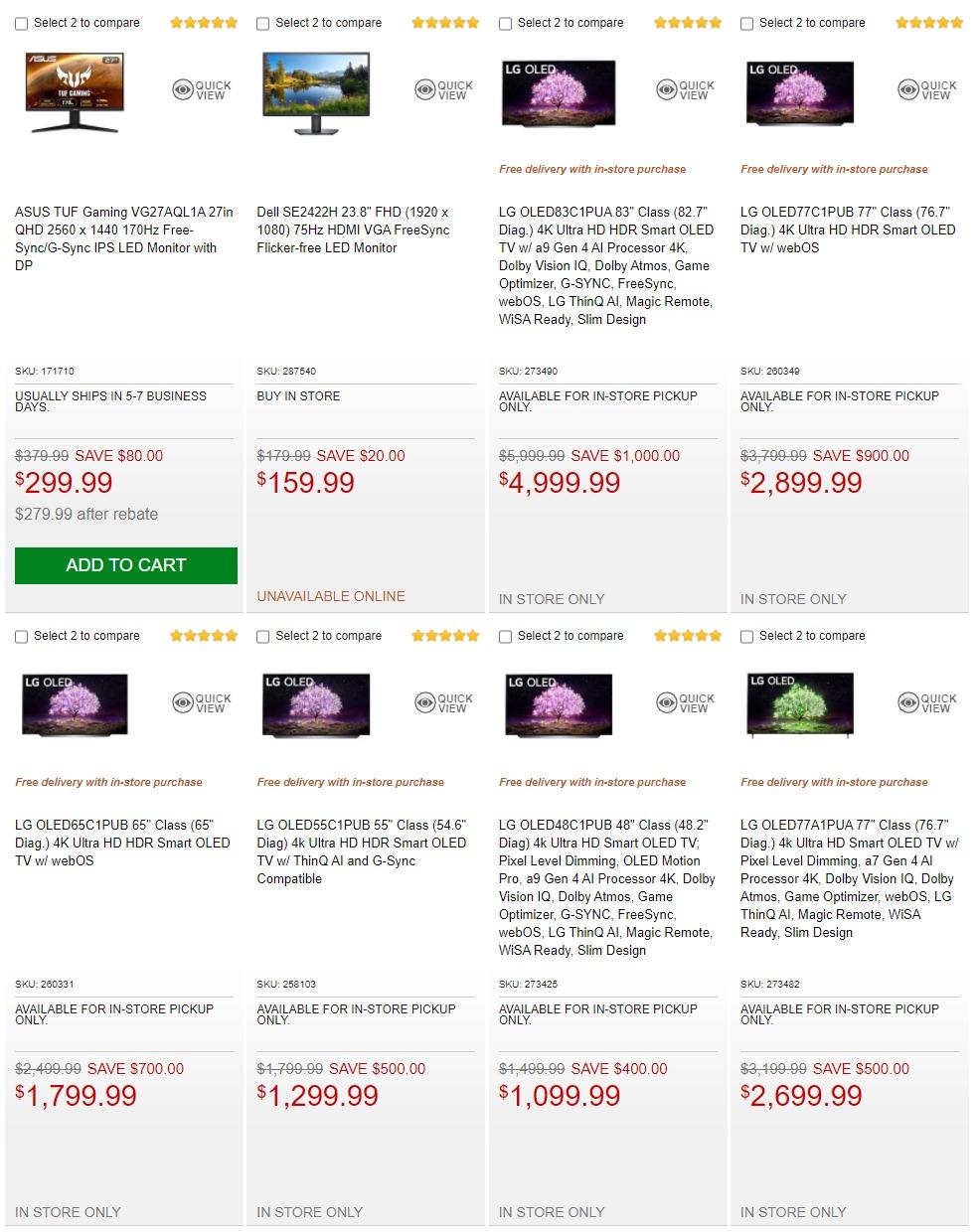Open Quick View for LG OLED48C1PUB TV
Screen dimensions: 977x1232
coord(686,703)
